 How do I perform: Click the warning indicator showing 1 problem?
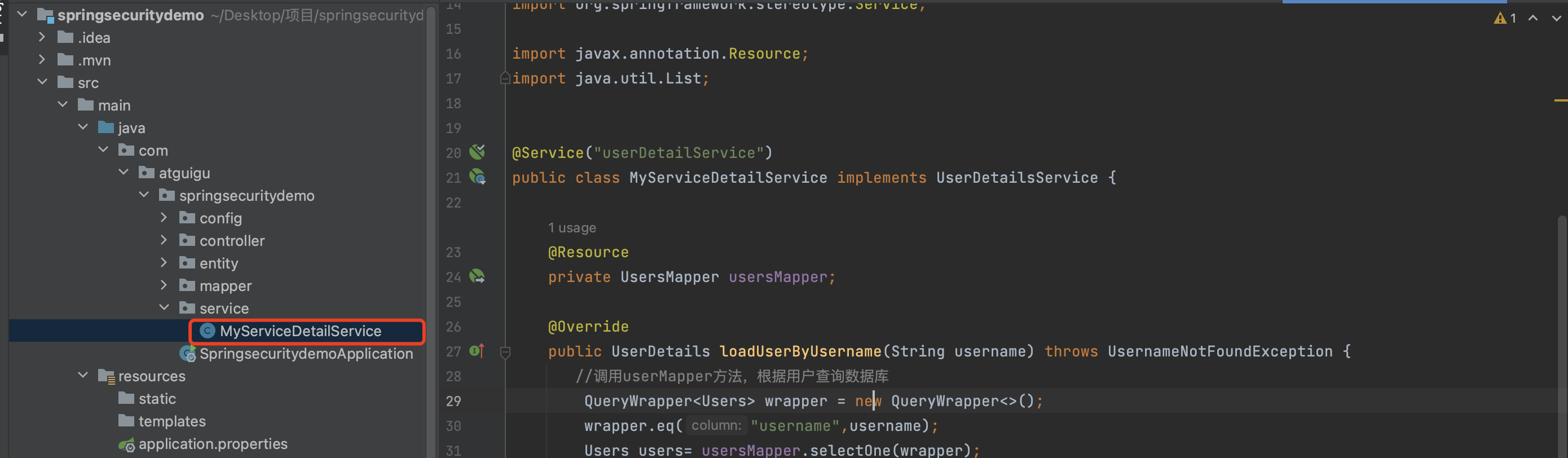click(1505, 18)
